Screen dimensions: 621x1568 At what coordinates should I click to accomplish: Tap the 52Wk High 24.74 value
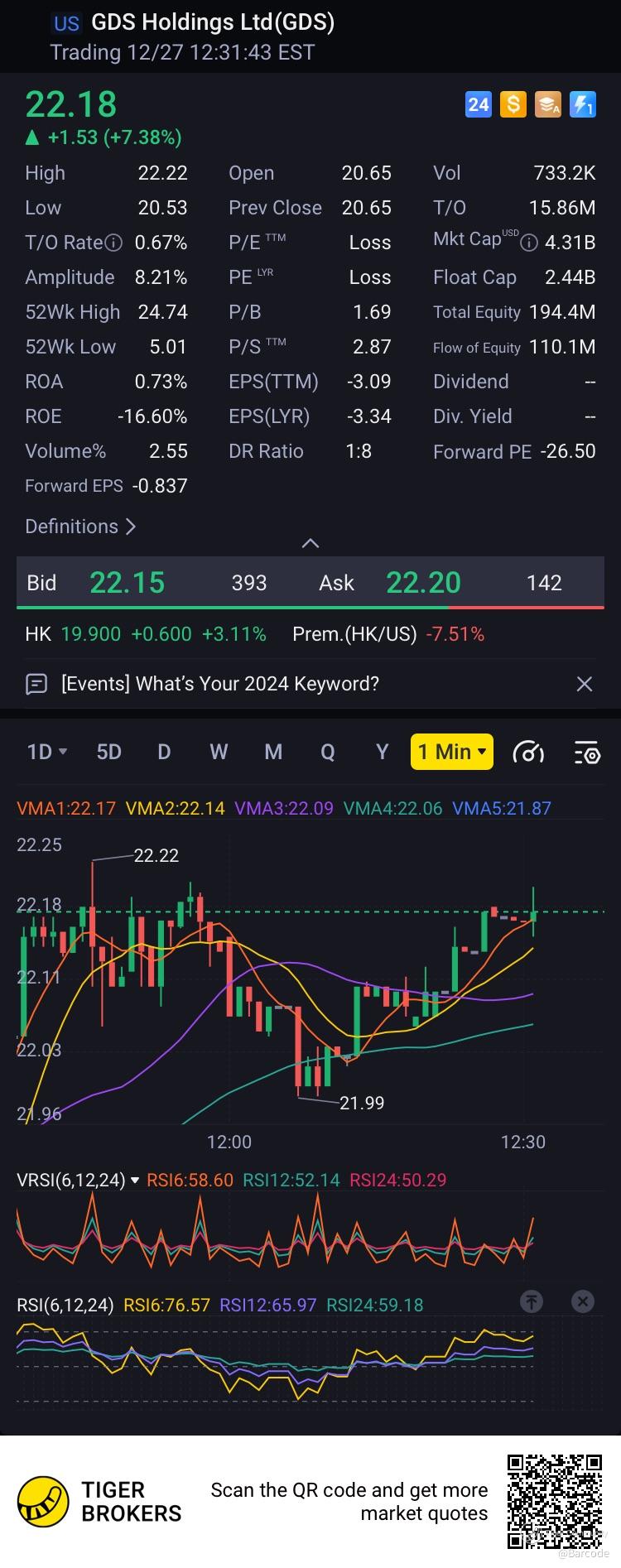coord(162,312)
